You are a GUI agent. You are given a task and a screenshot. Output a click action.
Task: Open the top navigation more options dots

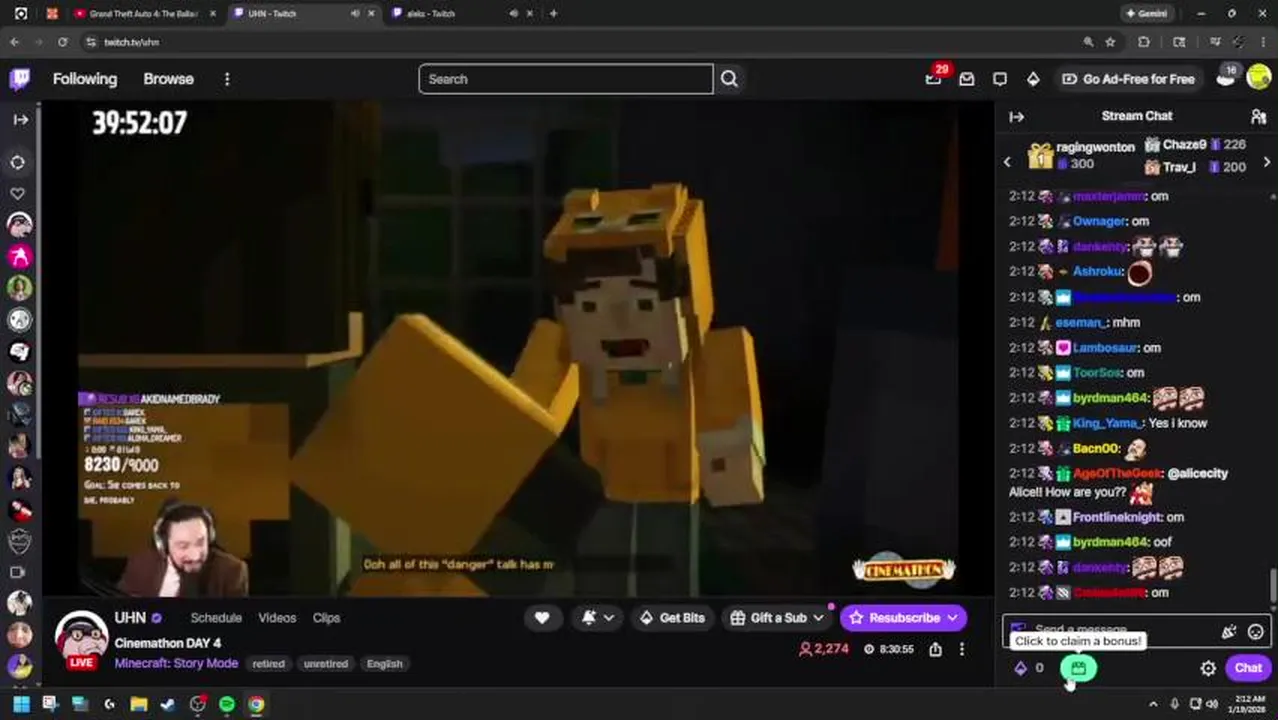pyautogui.click(x=227, y=79)
